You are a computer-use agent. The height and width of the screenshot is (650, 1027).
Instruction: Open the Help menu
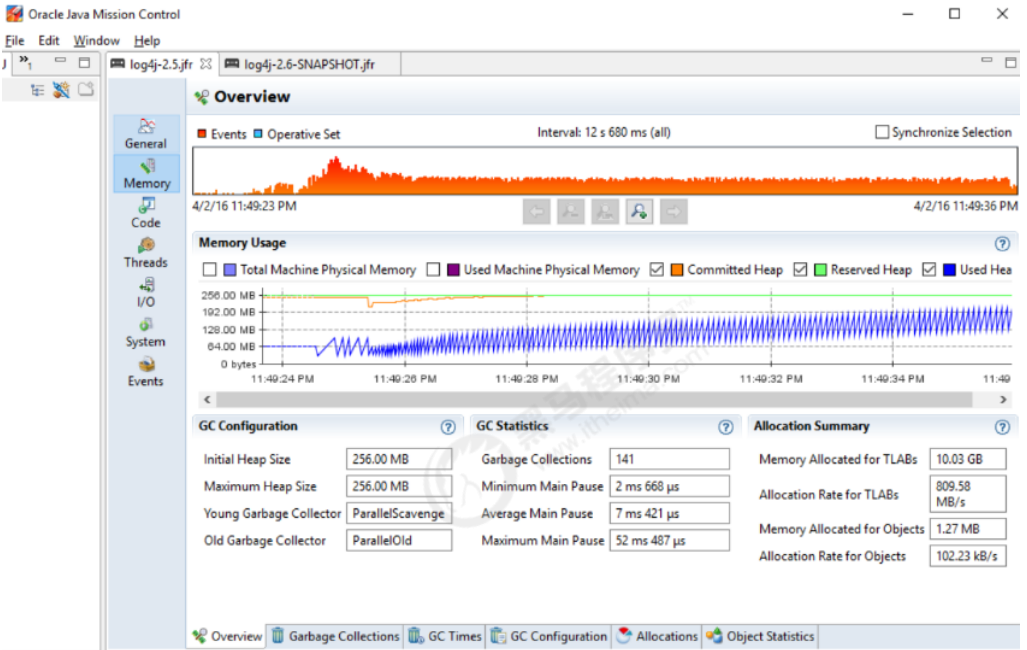(147, 41)
